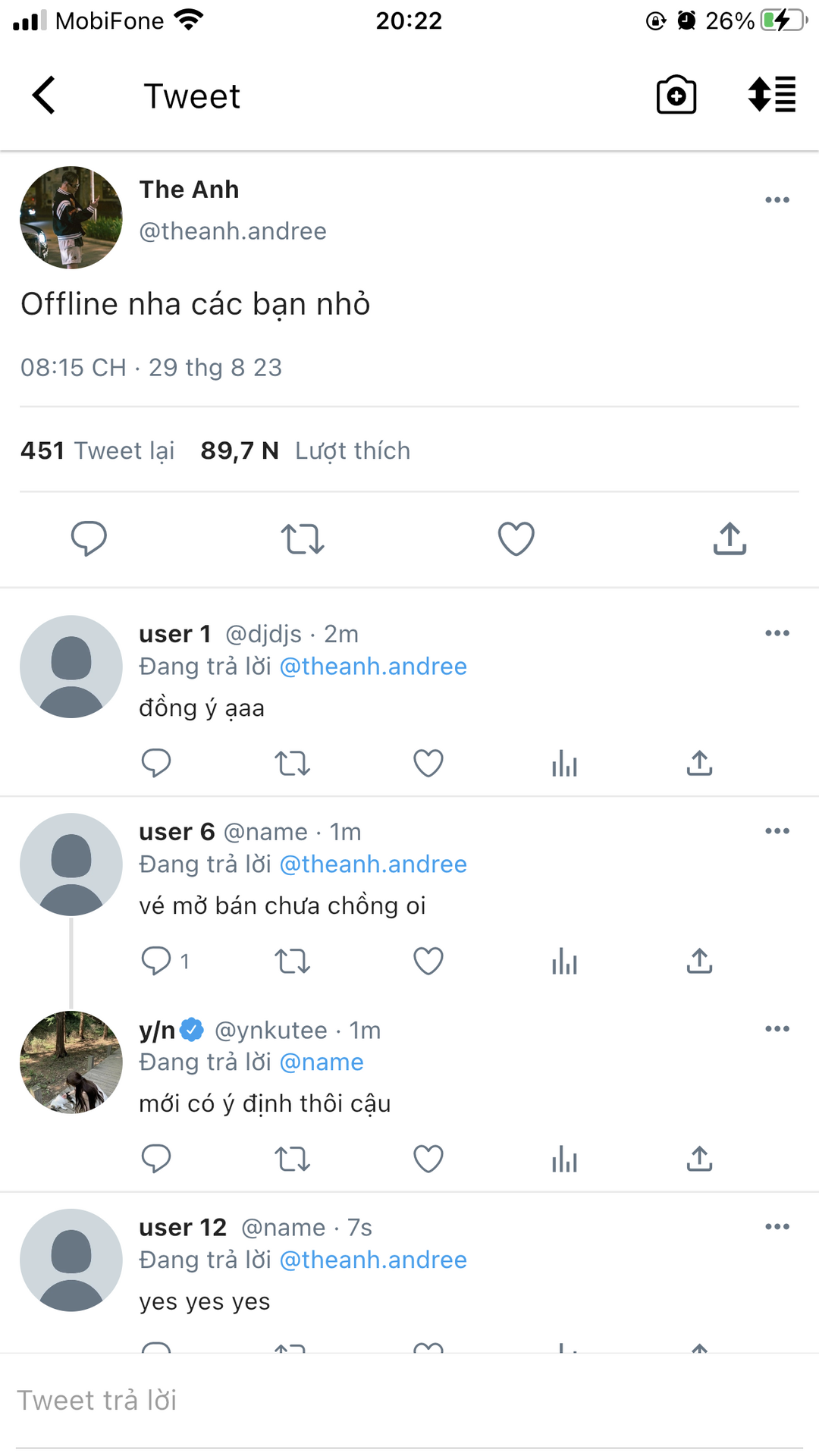Open @theanh.andree mention in user 6's reply
Screen dimensions: 819x1456
[x=373, y=864]
